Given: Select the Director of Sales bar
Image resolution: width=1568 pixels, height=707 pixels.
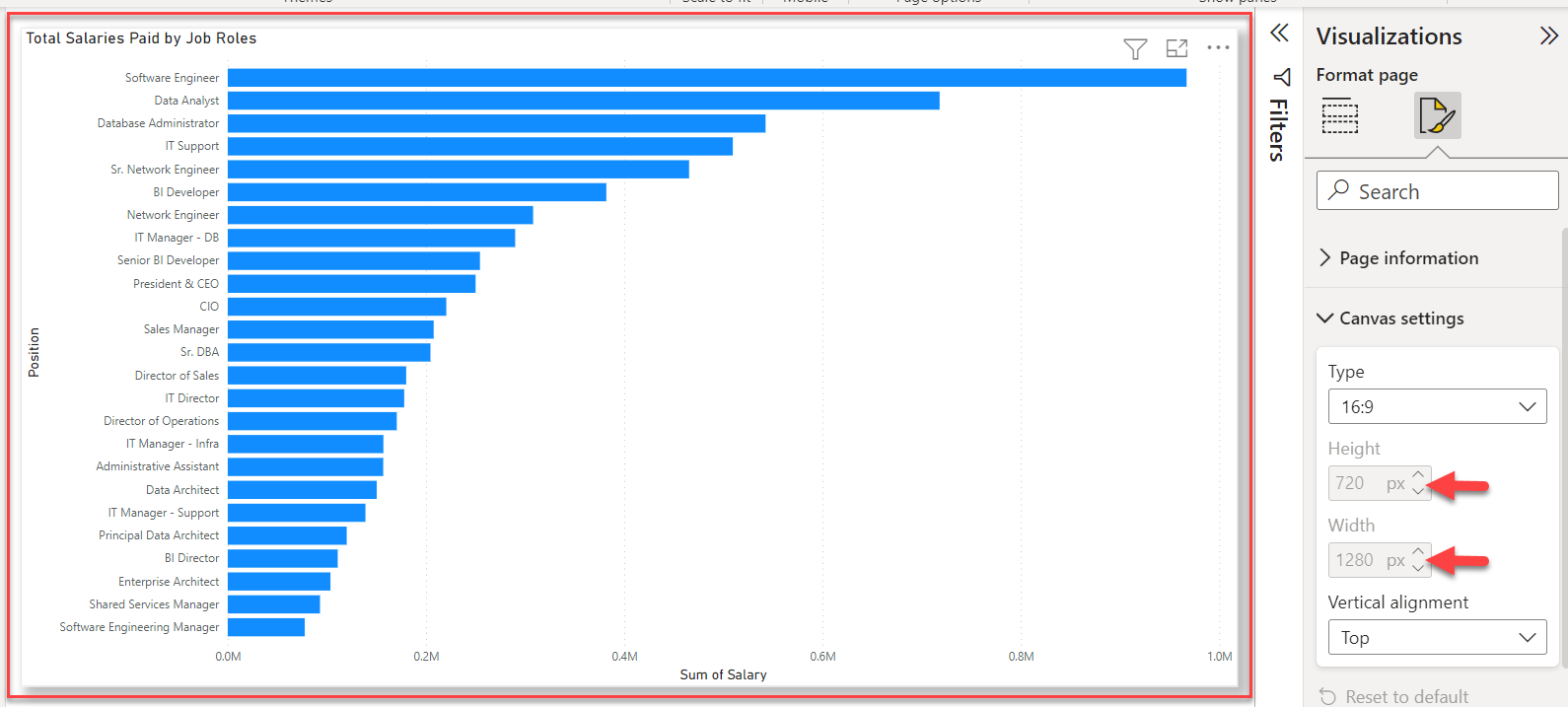Looking at the screenshot, I should coord(317,376).
